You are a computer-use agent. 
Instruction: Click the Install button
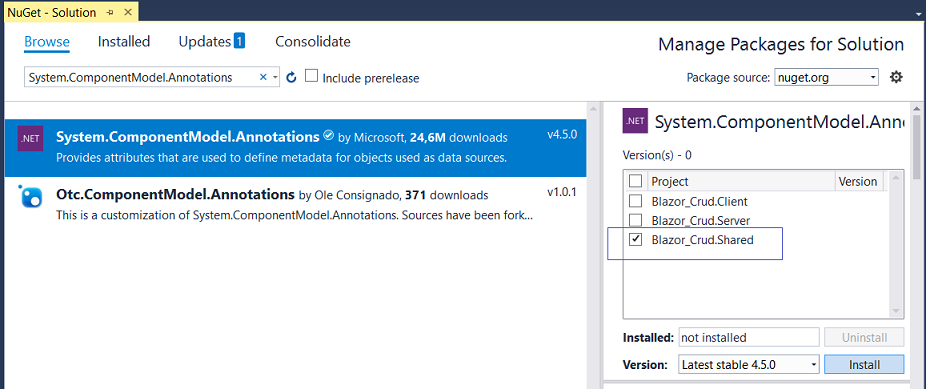pyautogui.click(x=864, y=365)
